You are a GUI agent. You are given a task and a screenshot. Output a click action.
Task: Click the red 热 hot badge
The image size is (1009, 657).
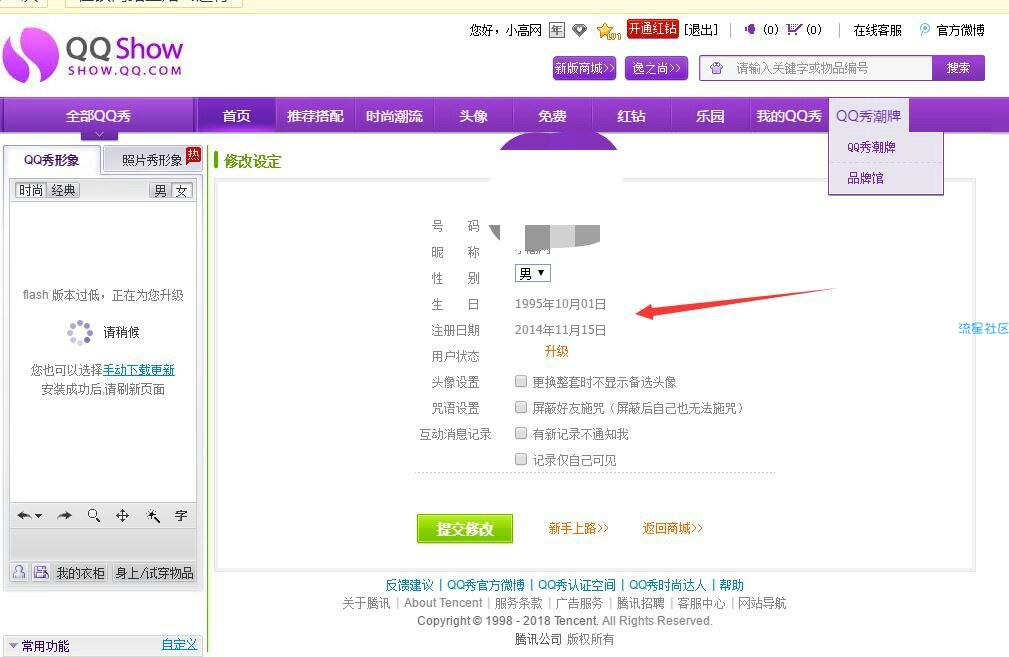pyautogui.click(x=194, y=155)
